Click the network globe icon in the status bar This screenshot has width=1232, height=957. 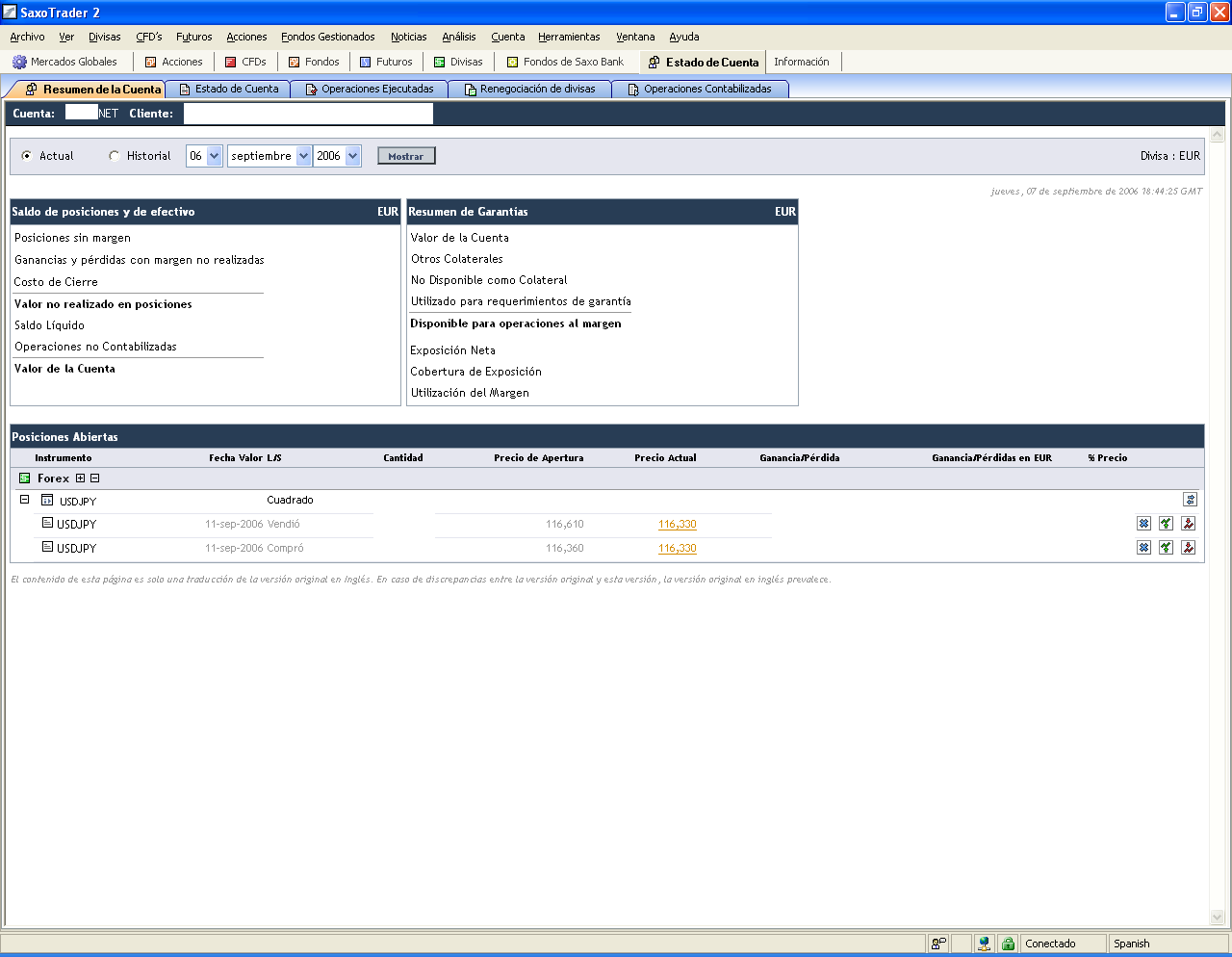pyautogui.click(x=984, y=944)
